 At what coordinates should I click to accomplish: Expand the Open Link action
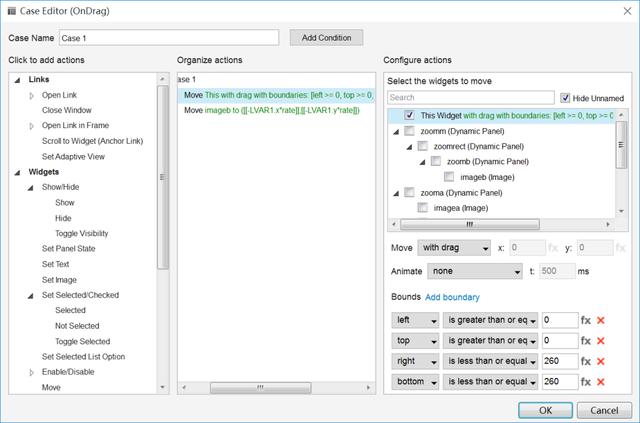31,96
